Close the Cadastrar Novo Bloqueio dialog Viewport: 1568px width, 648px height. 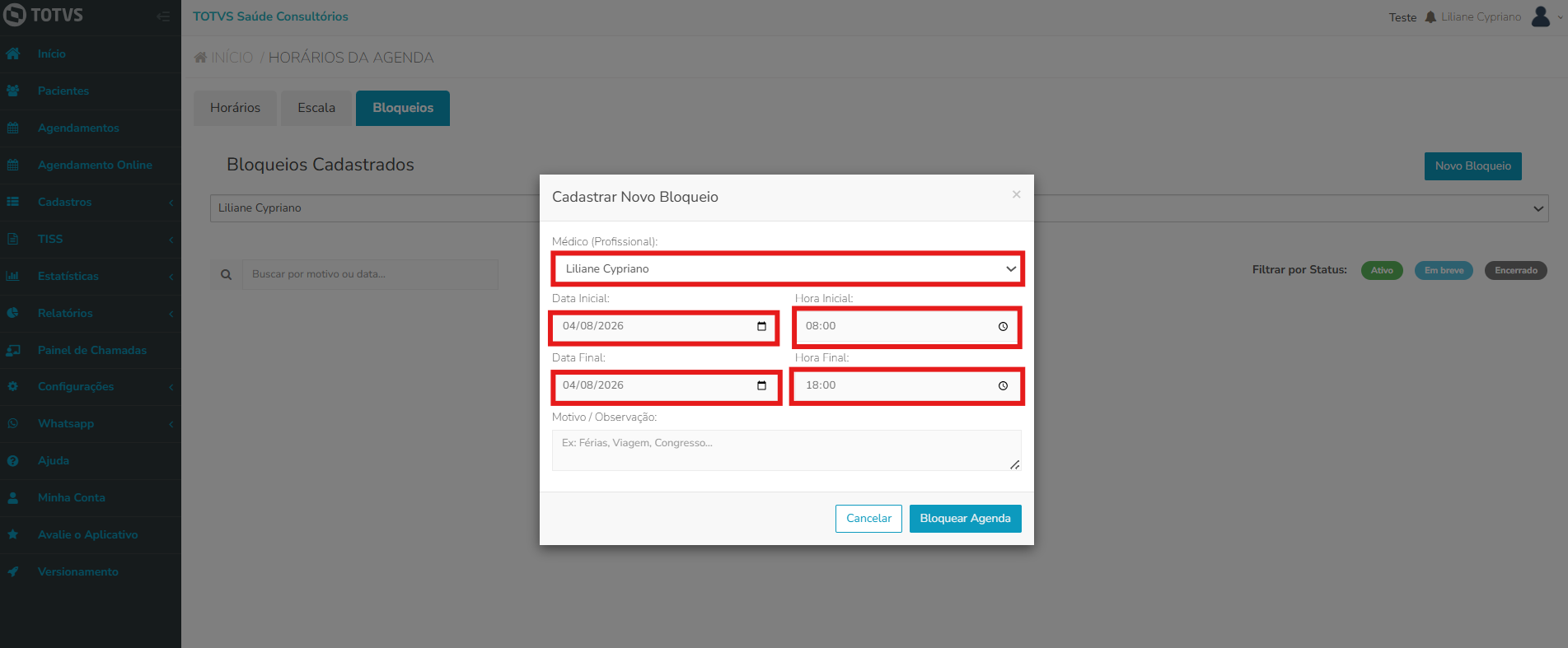tap(1016, 194)
